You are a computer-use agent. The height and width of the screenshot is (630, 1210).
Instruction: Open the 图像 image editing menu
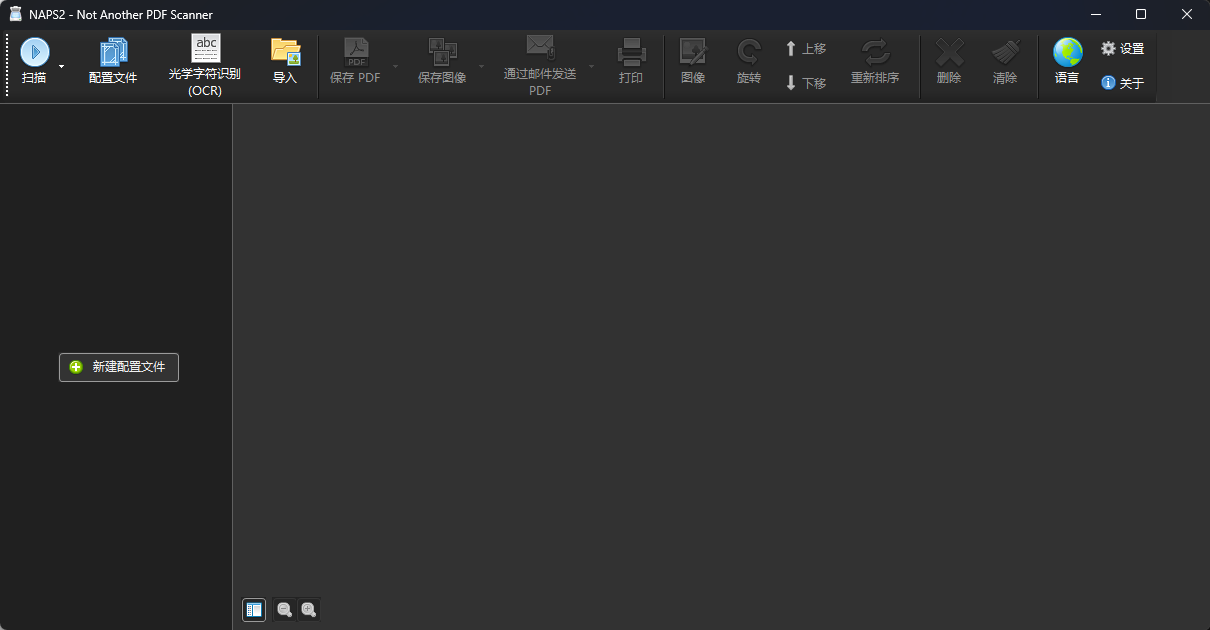(x=693, y=62)
